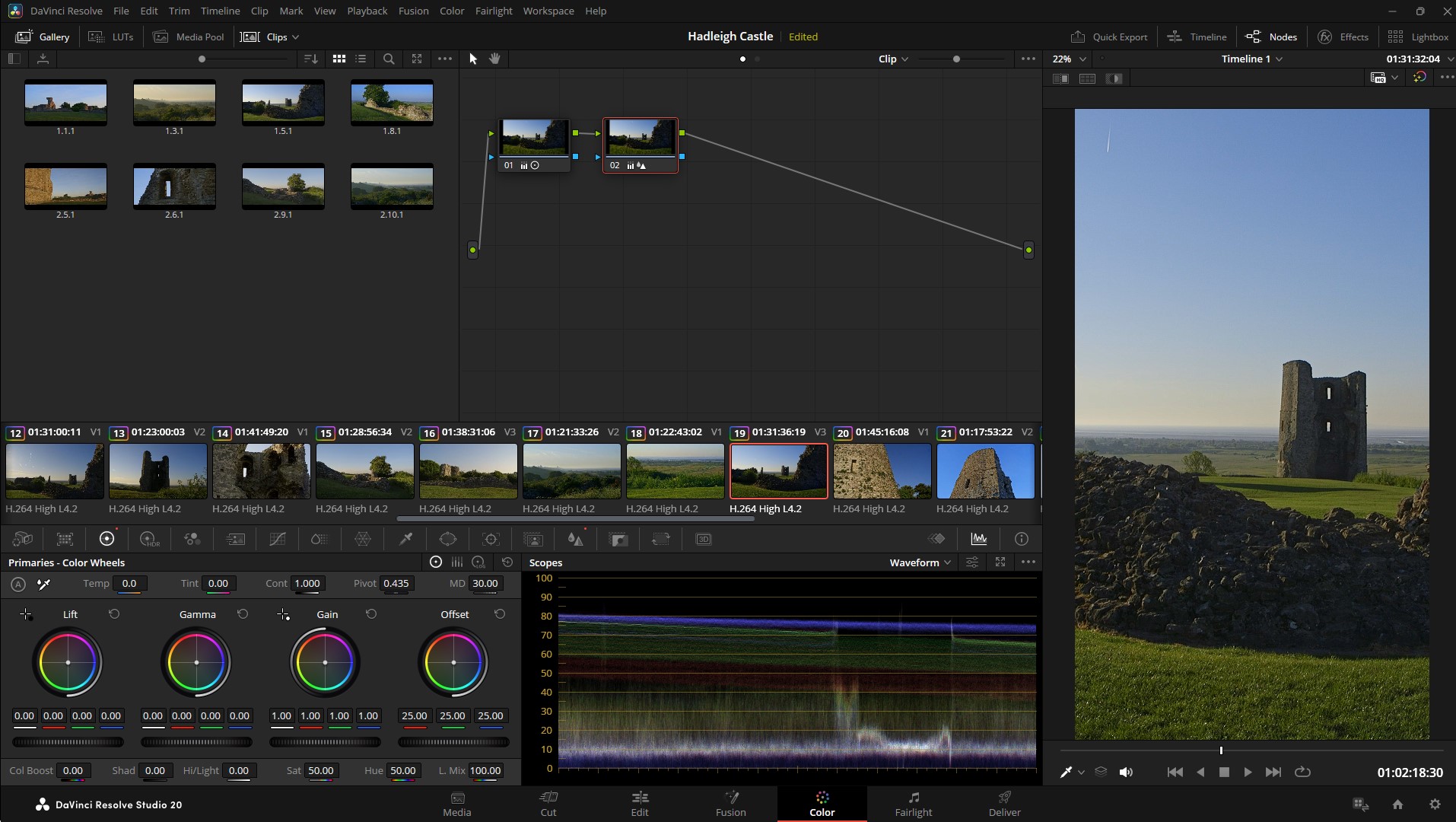Open the Information palette
The width and height of the screenshot is (1456, 822).
pos(1022,539)
